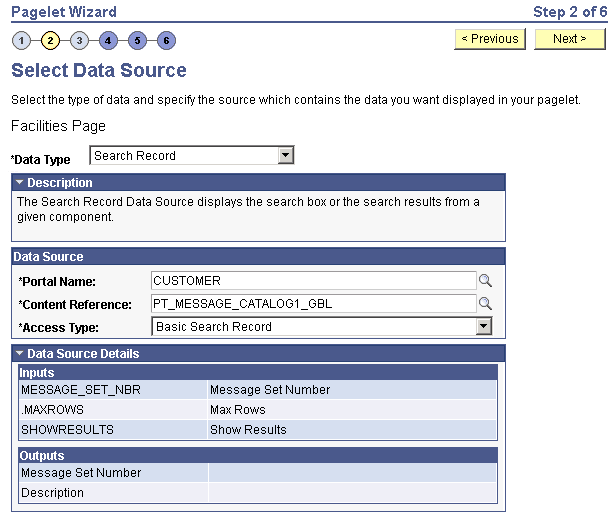
Task: Edit the Portal Name field
Action: click(x=313, y=280)
